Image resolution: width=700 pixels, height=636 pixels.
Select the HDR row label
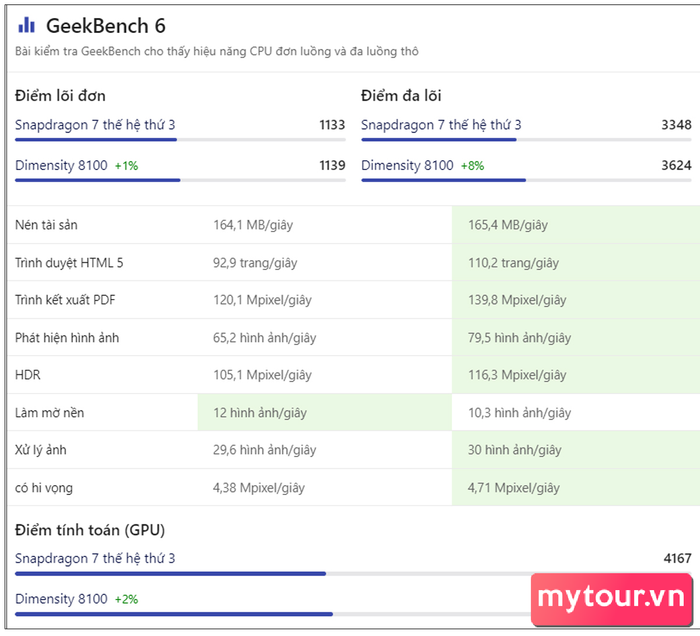coord(28,374)
